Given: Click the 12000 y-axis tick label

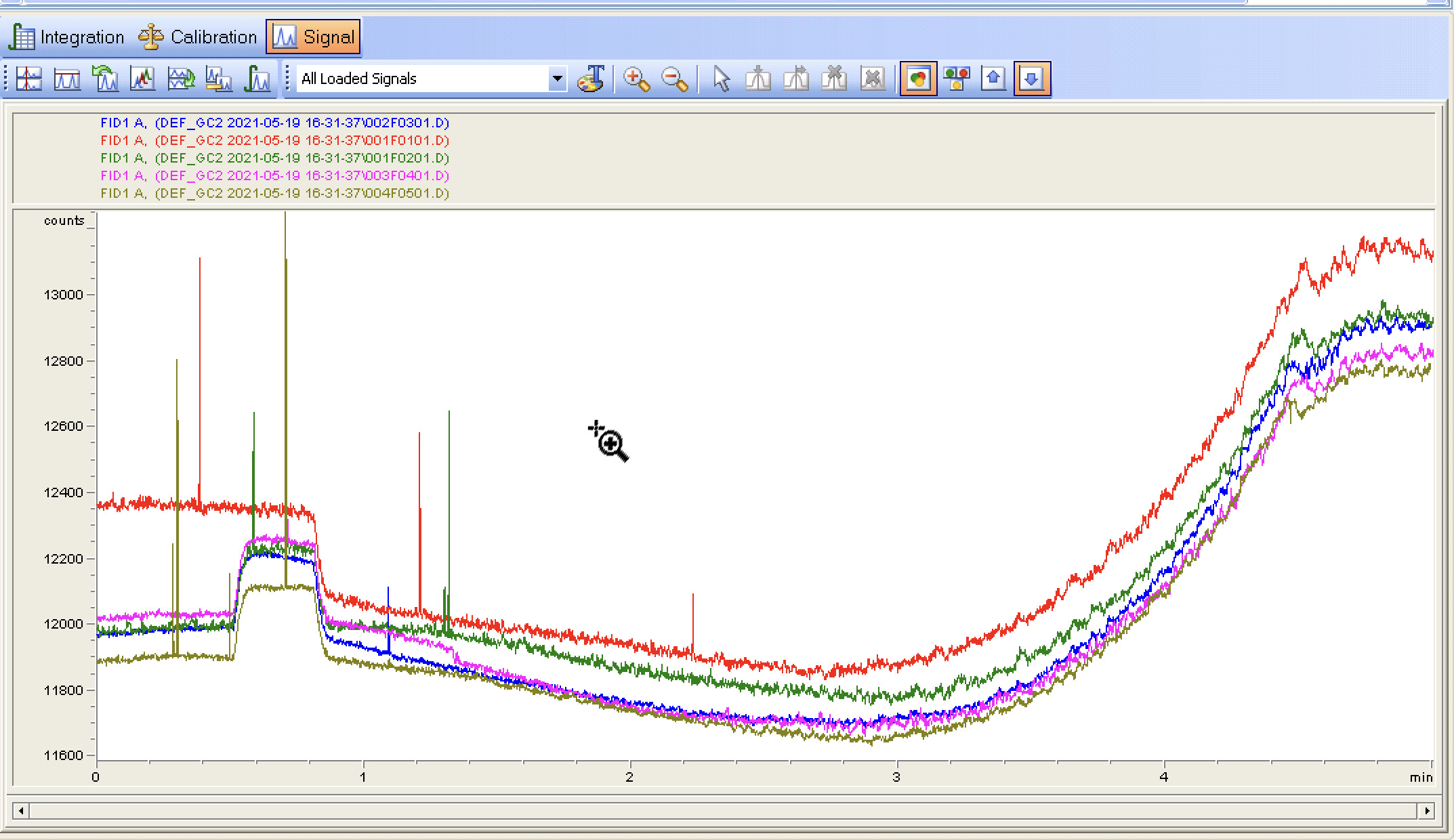Looking at the screenshot, I should 63,624.
